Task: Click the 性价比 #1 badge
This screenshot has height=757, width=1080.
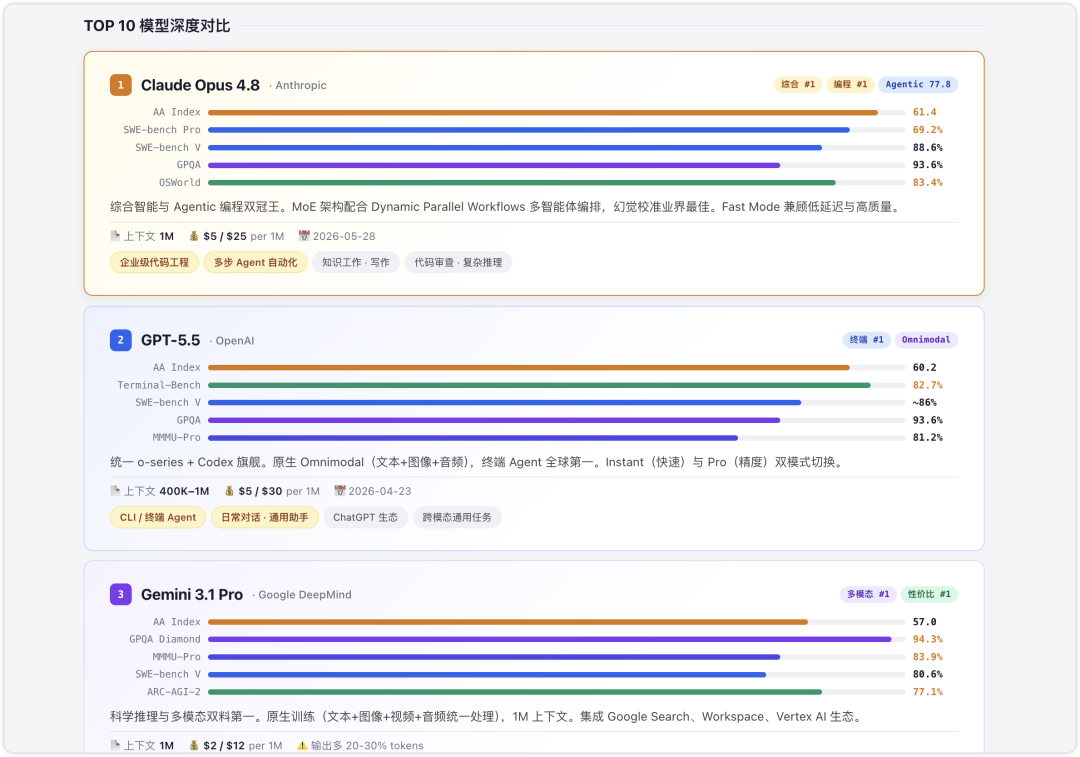Action: tap(928, 594)
